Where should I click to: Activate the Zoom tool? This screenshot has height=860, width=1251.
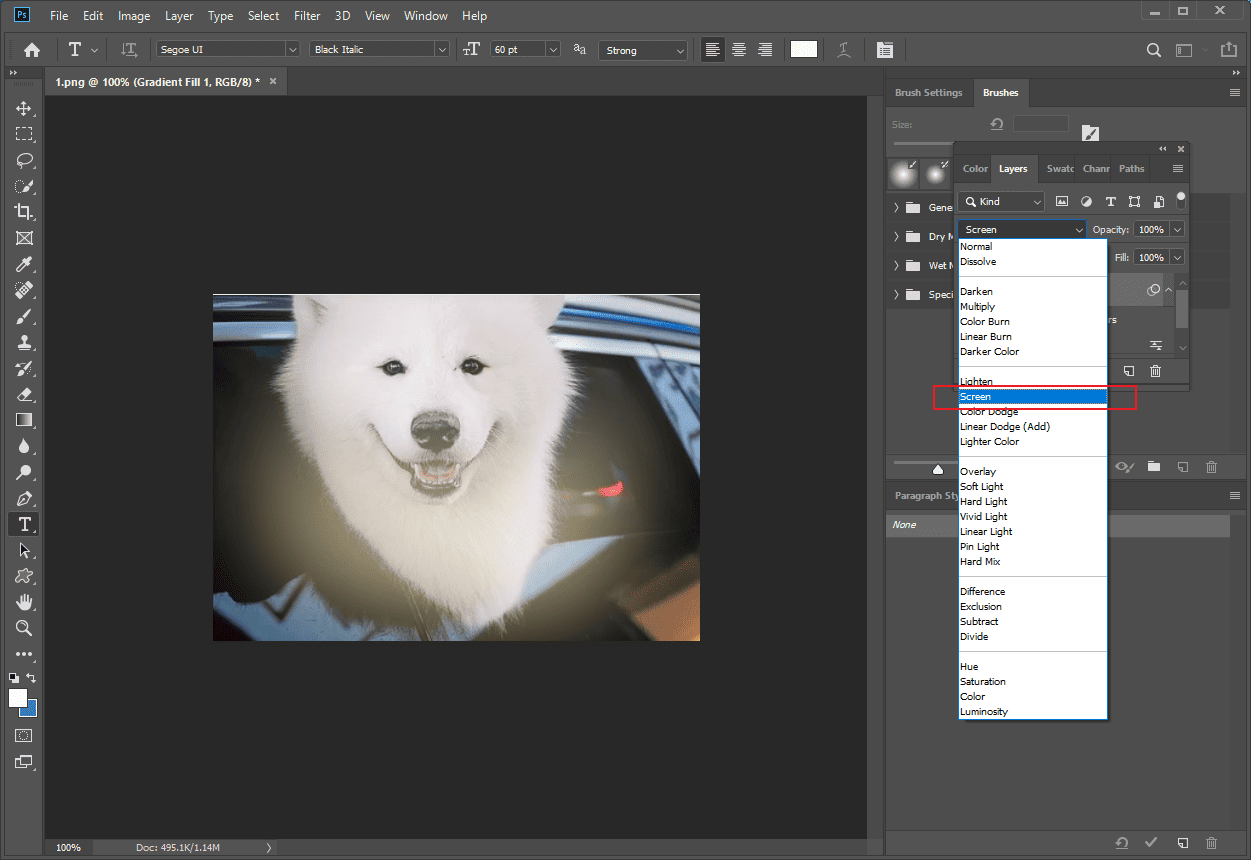(22, 628)
